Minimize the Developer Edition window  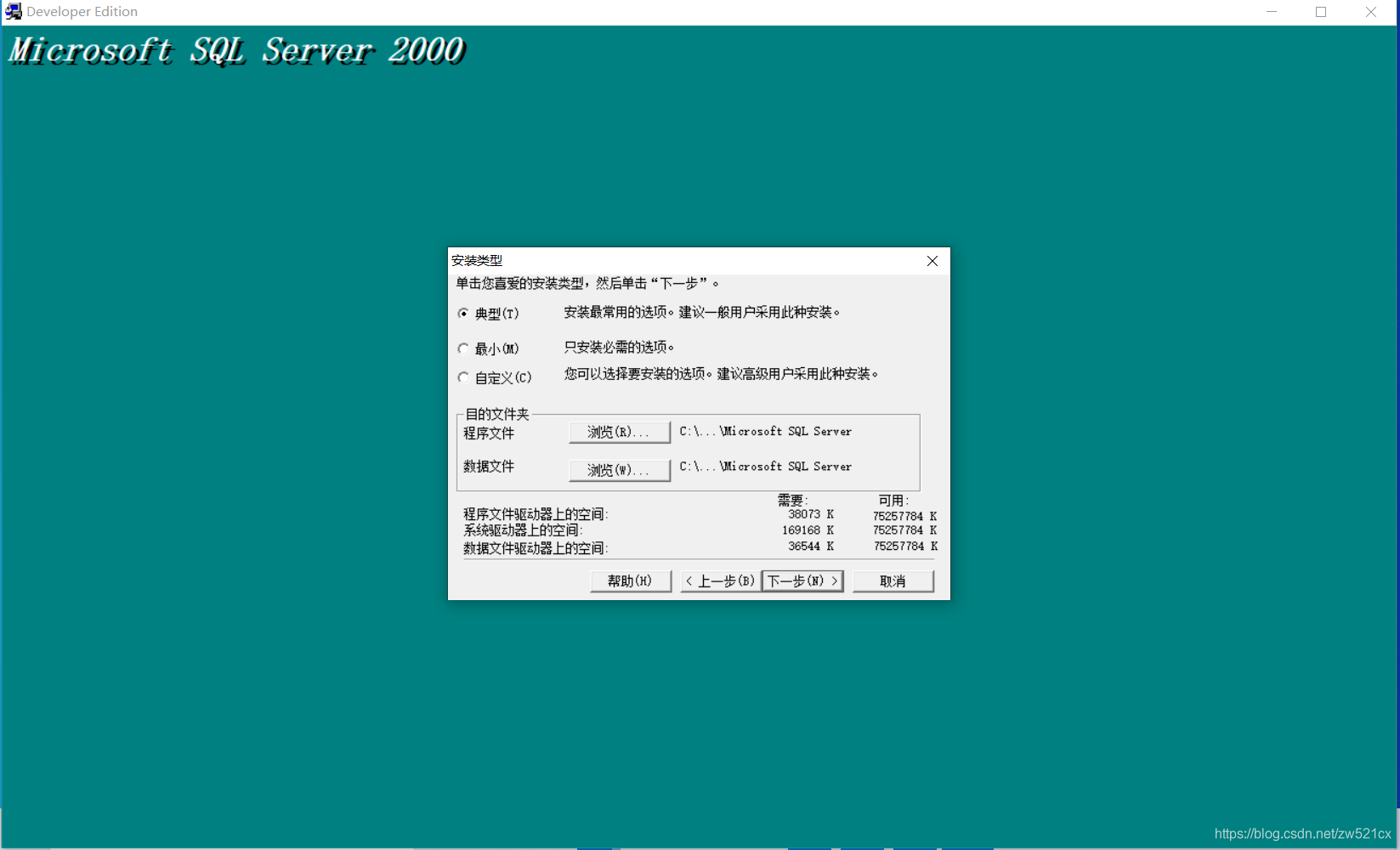point(1272,12)
